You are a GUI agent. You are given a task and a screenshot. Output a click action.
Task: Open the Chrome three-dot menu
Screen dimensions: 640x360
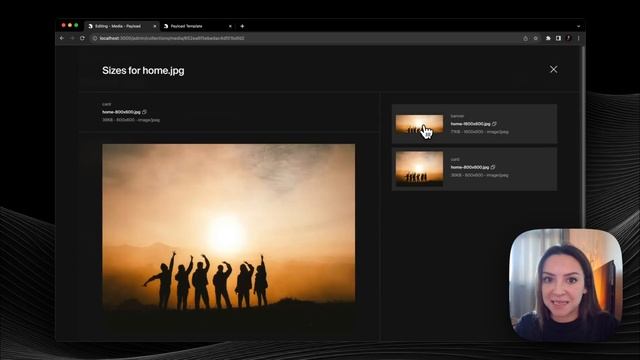point(578,38)
